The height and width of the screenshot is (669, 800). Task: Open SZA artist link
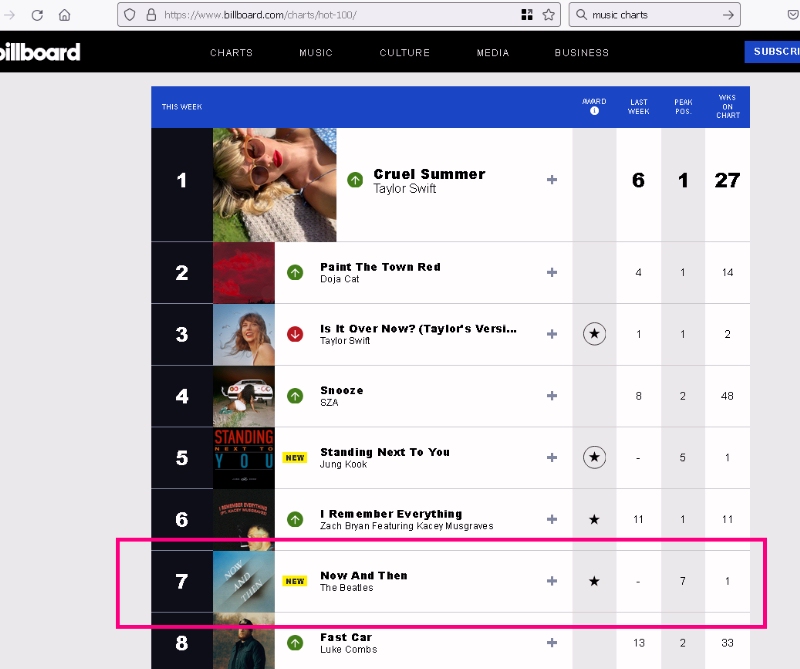tap(329, 403)
